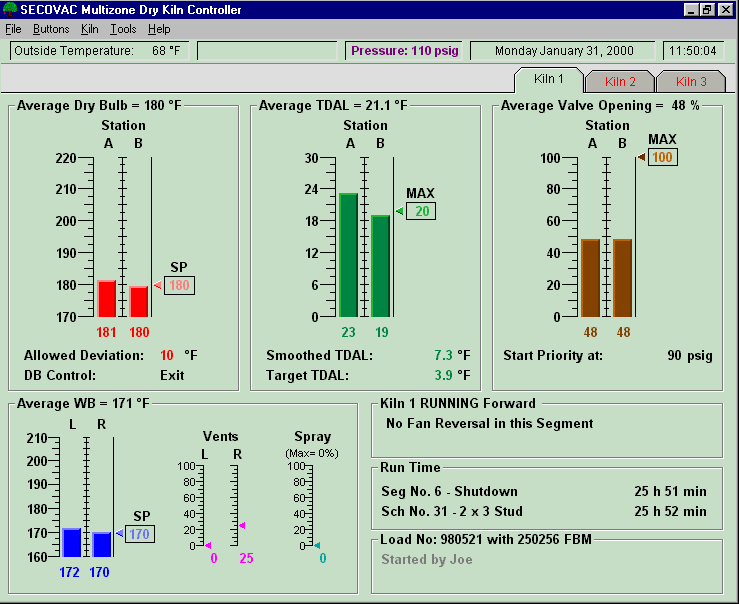The image size is (739, 604).
Task: Click the wet bulb SP value box 170
Action: (x=140, y=534)
